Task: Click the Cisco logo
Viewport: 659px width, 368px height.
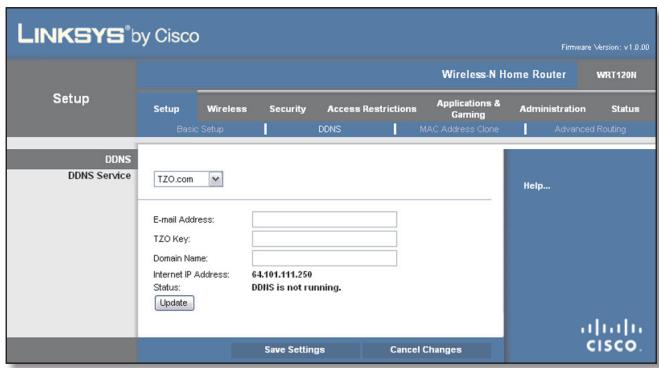Action: (x=612, y=335)
